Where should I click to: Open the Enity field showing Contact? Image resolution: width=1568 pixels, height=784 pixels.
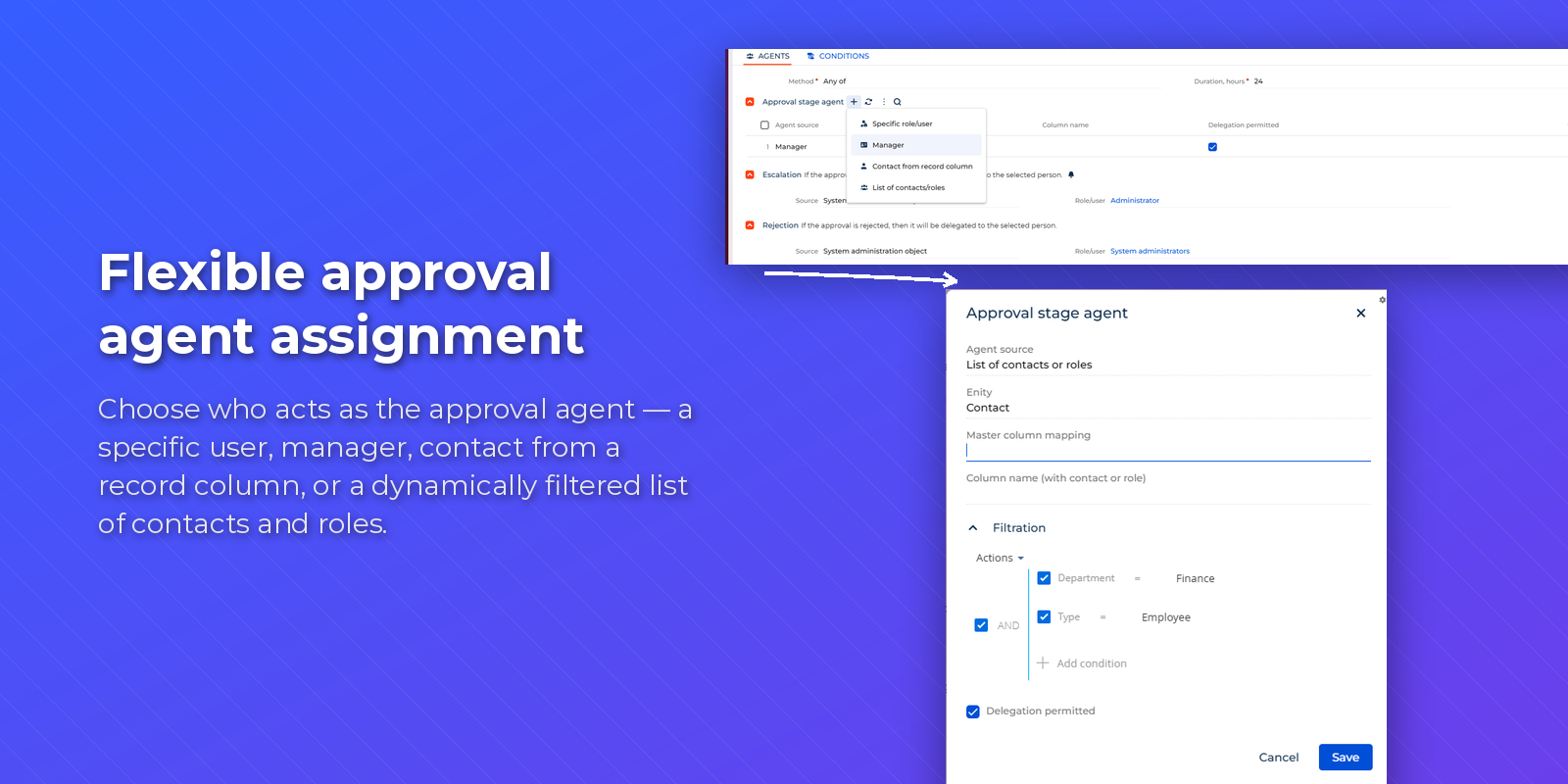[x=1168, y=401]
